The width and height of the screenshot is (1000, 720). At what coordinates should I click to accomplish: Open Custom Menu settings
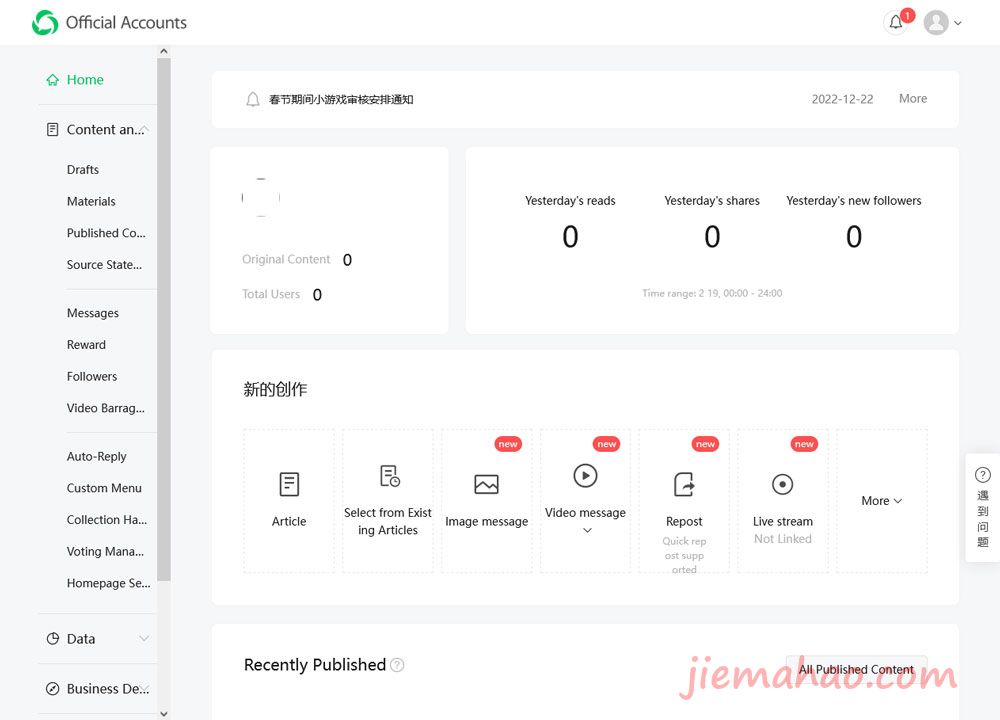[x=104, y=488]
